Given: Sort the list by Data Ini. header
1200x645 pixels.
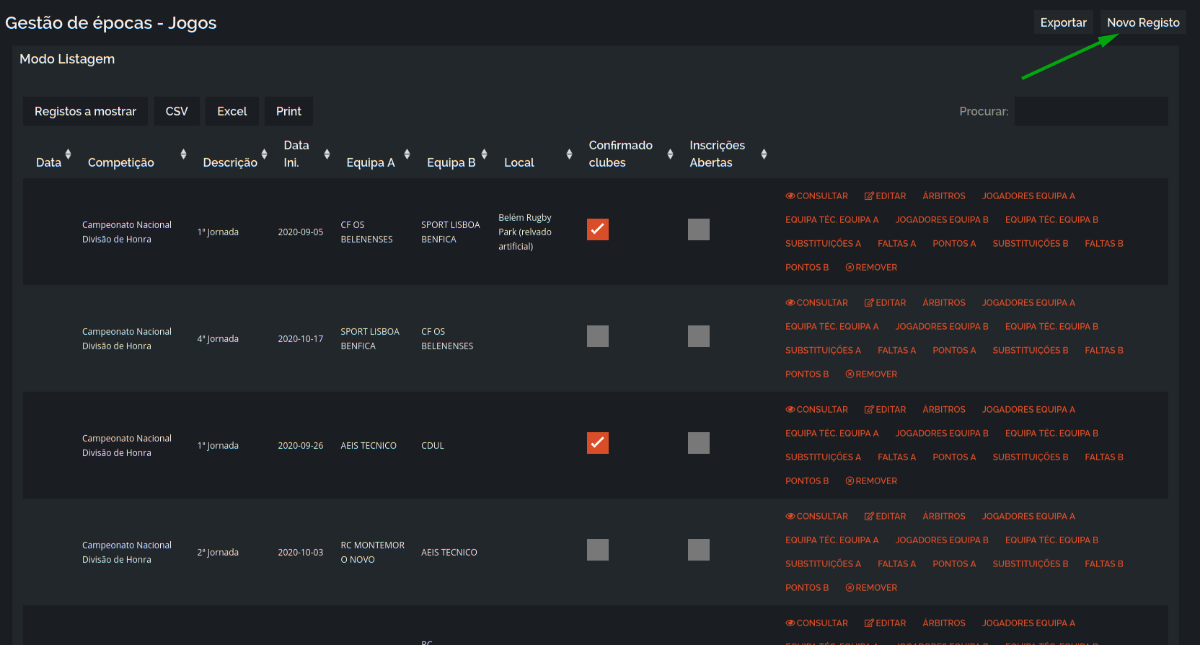Looking at the screenshot, I should (x=297, y=154).
